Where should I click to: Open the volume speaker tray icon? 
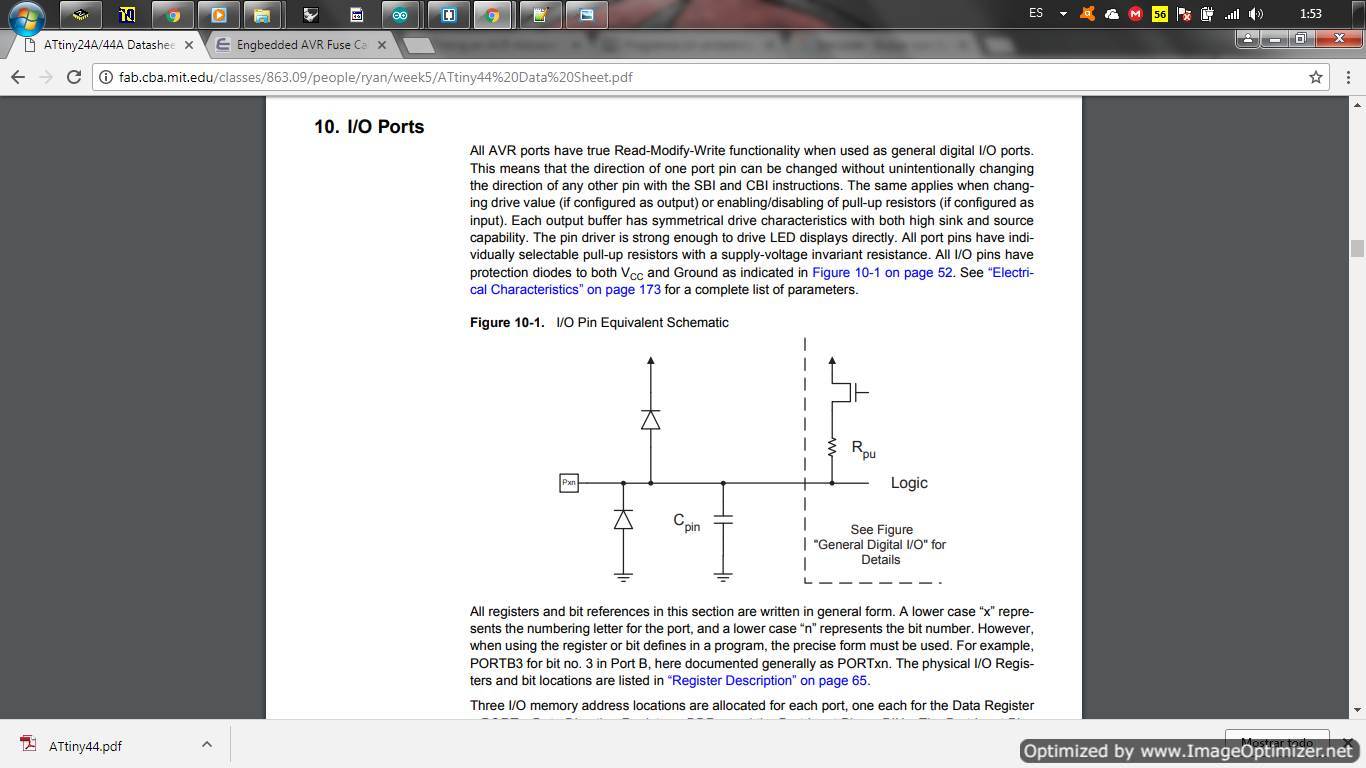point(1256,14)
